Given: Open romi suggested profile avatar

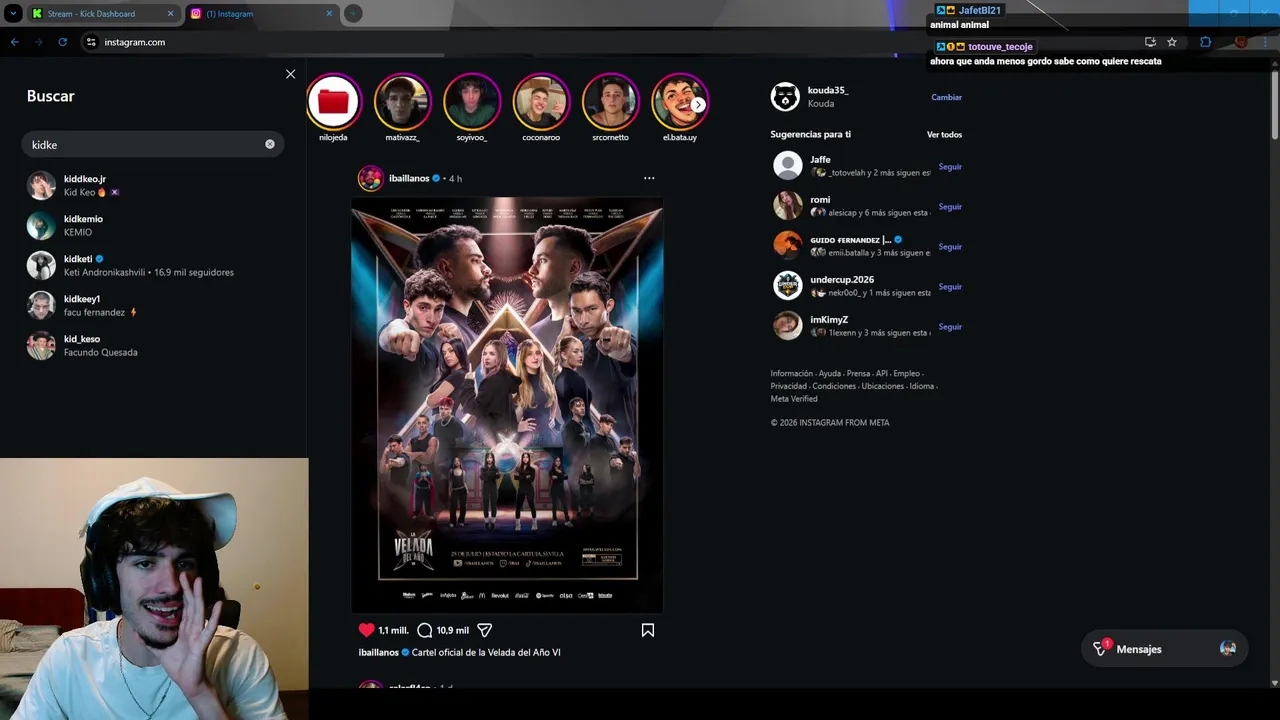Looking at the screenshot, I should coord(788,205).
